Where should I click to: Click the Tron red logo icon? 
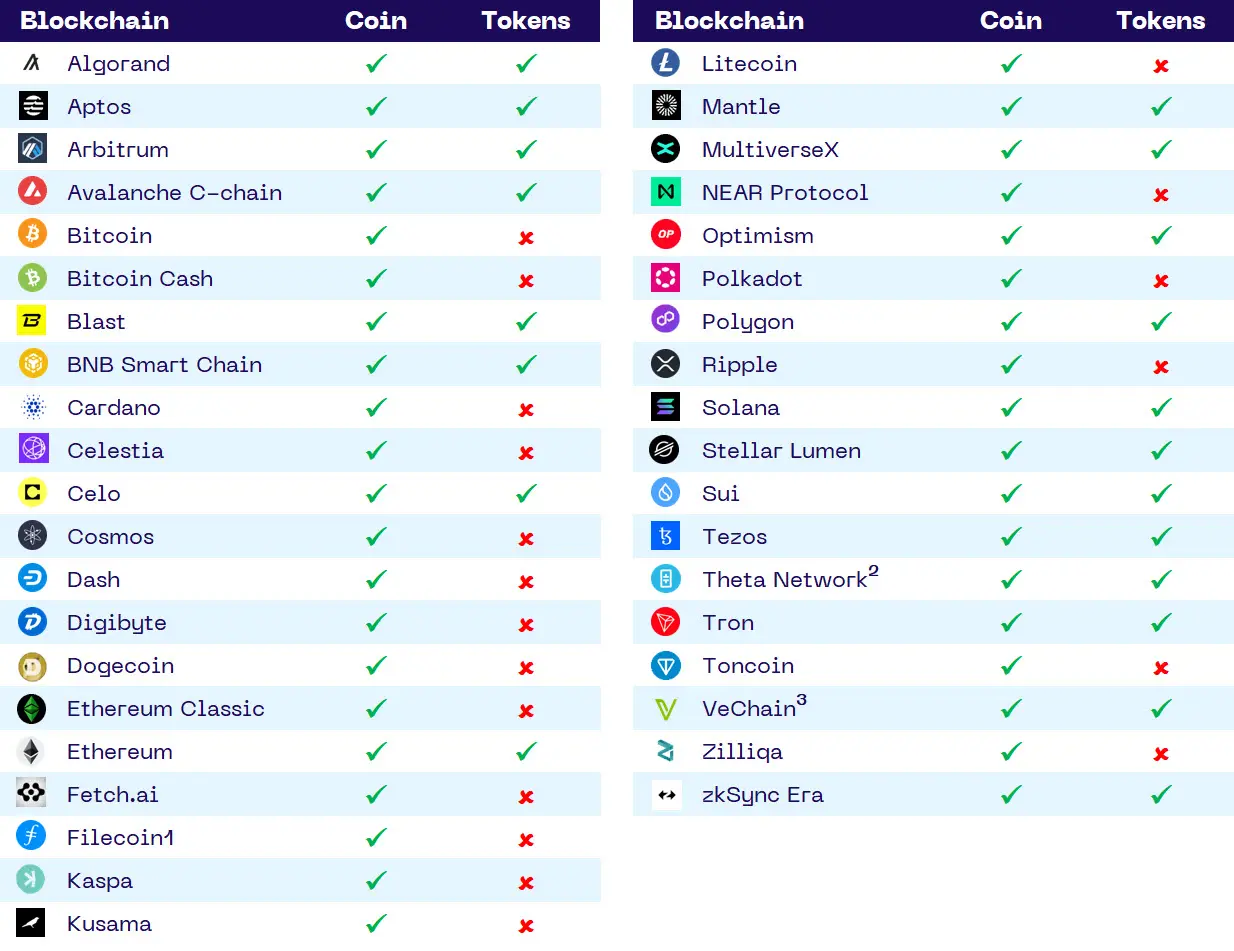click(x=665, y=622)
